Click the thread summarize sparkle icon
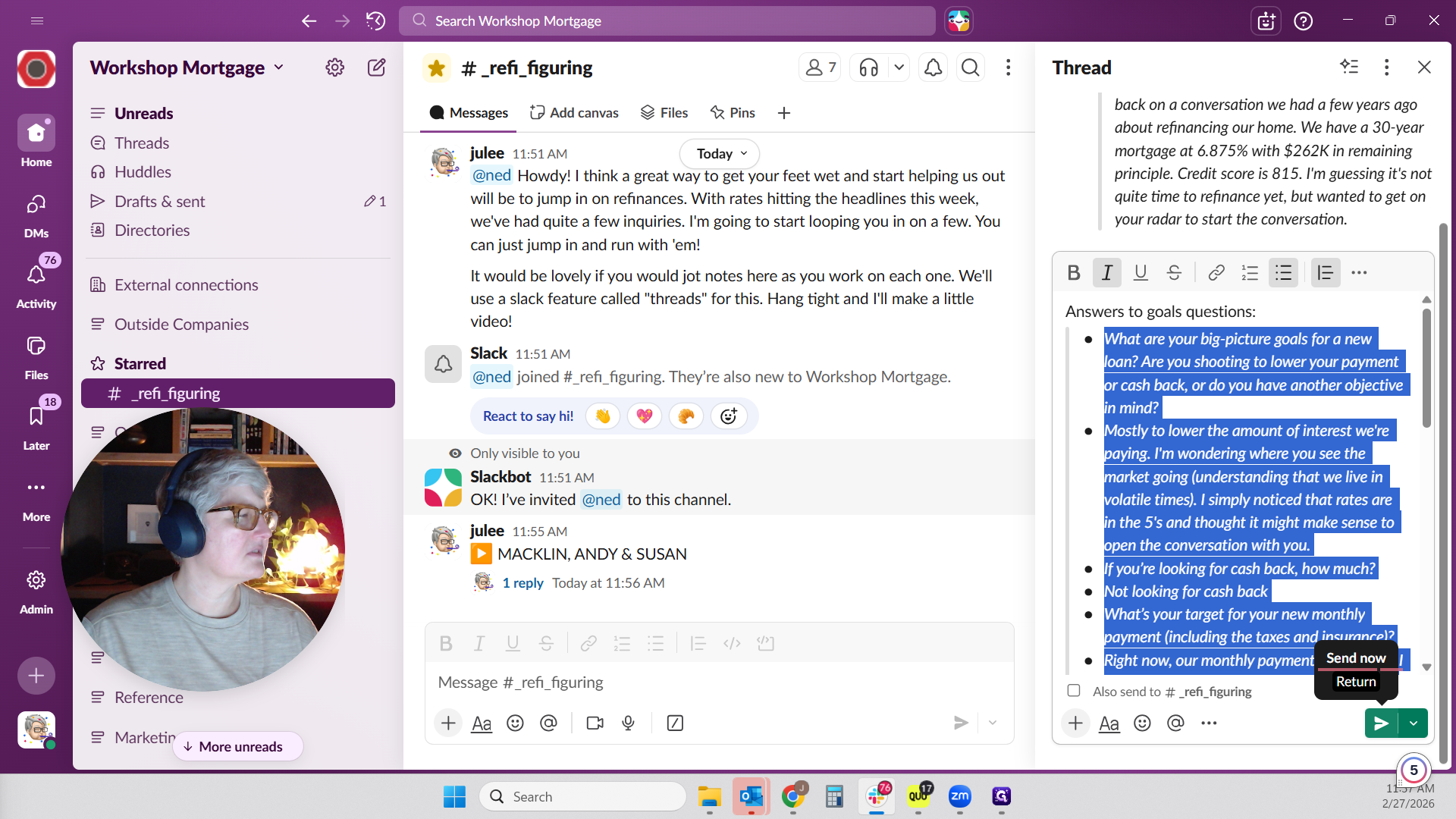The width and height of the screenshot is (1456, 819). click(x=1349, y=67)
